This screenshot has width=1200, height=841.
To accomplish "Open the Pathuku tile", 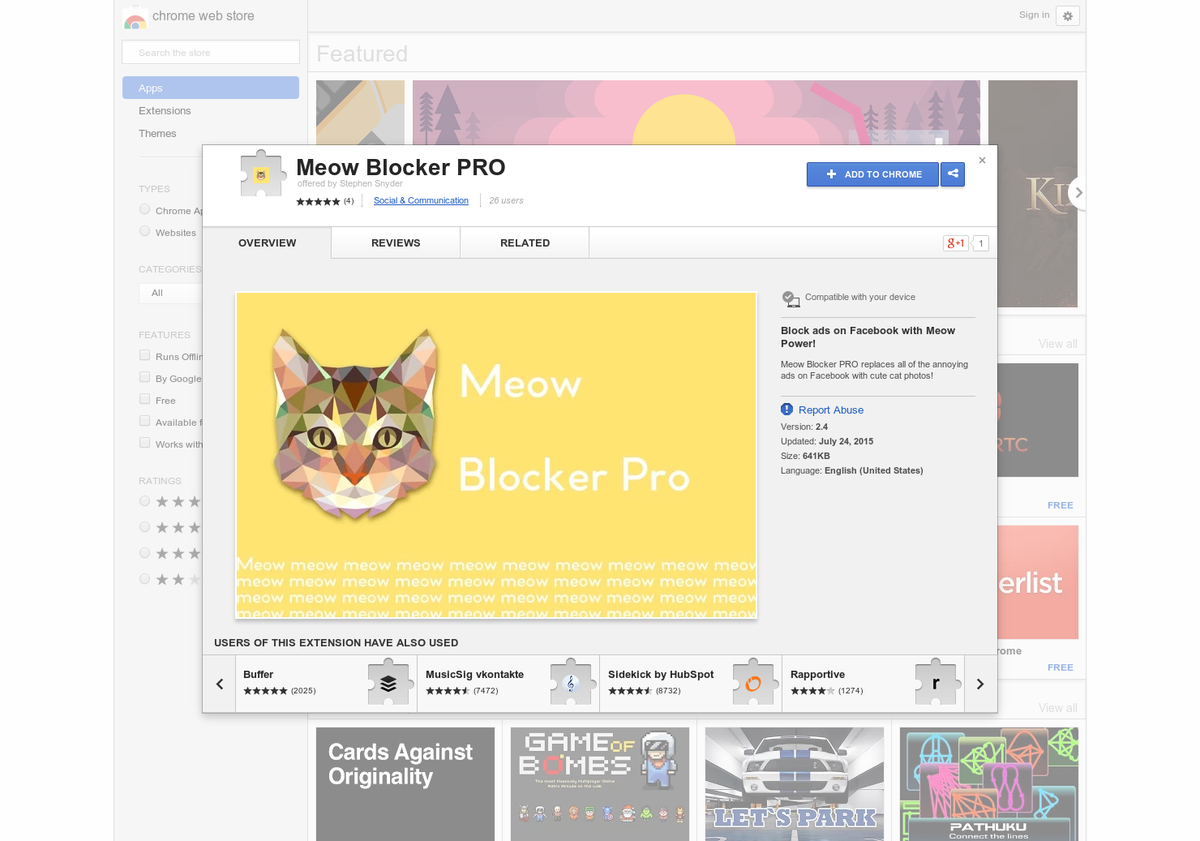I will coord(989,784).
